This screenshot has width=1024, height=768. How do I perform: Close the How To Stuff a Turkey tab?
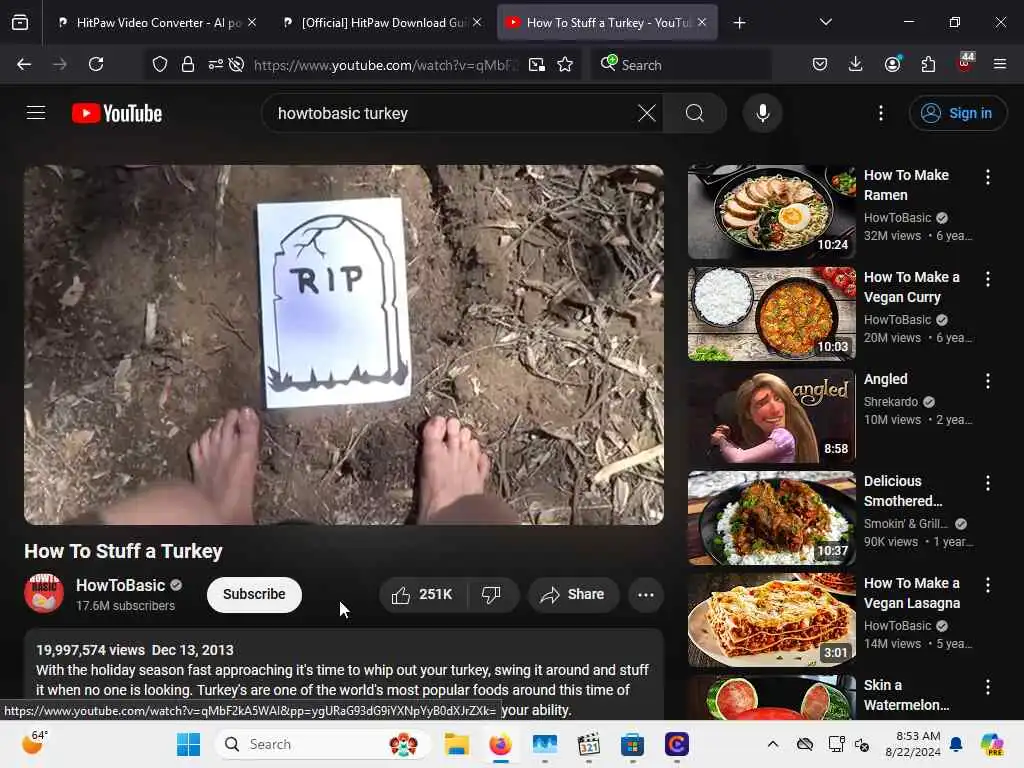(x=702, y=22)
